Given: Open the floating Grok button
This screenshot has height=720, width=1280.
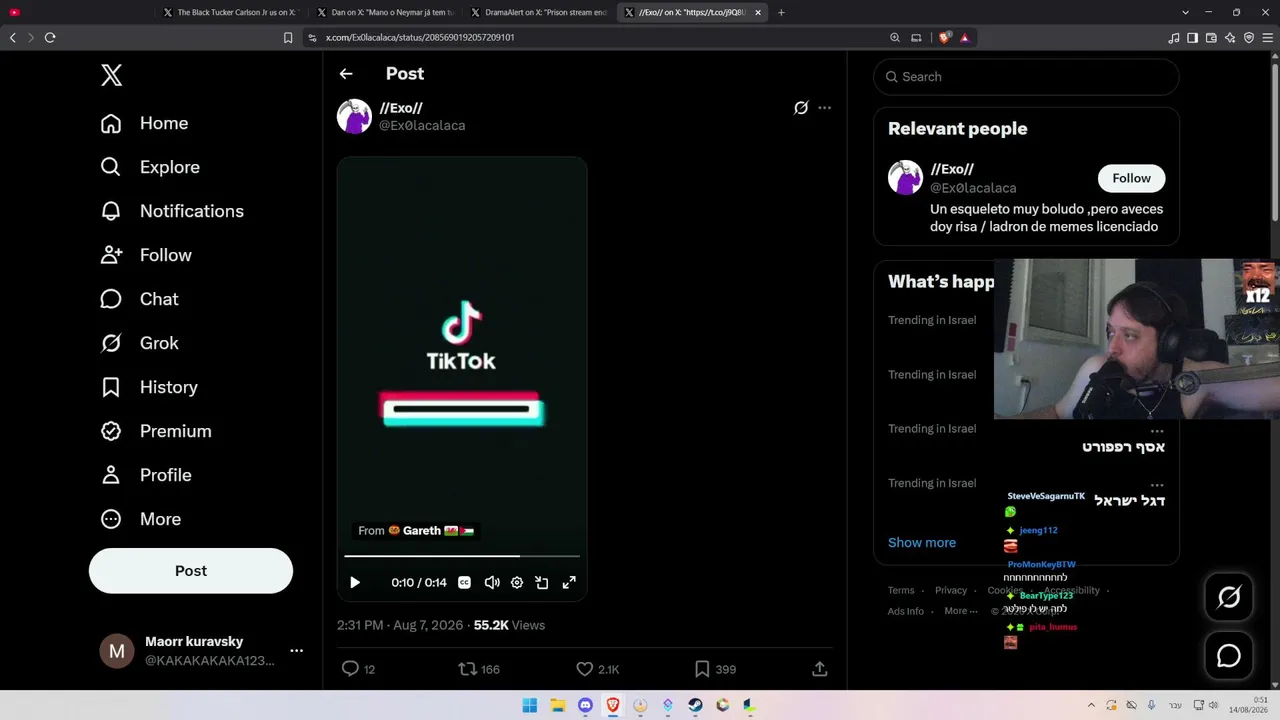Looking at the screenshot, I should click(x=1229, y=597).
